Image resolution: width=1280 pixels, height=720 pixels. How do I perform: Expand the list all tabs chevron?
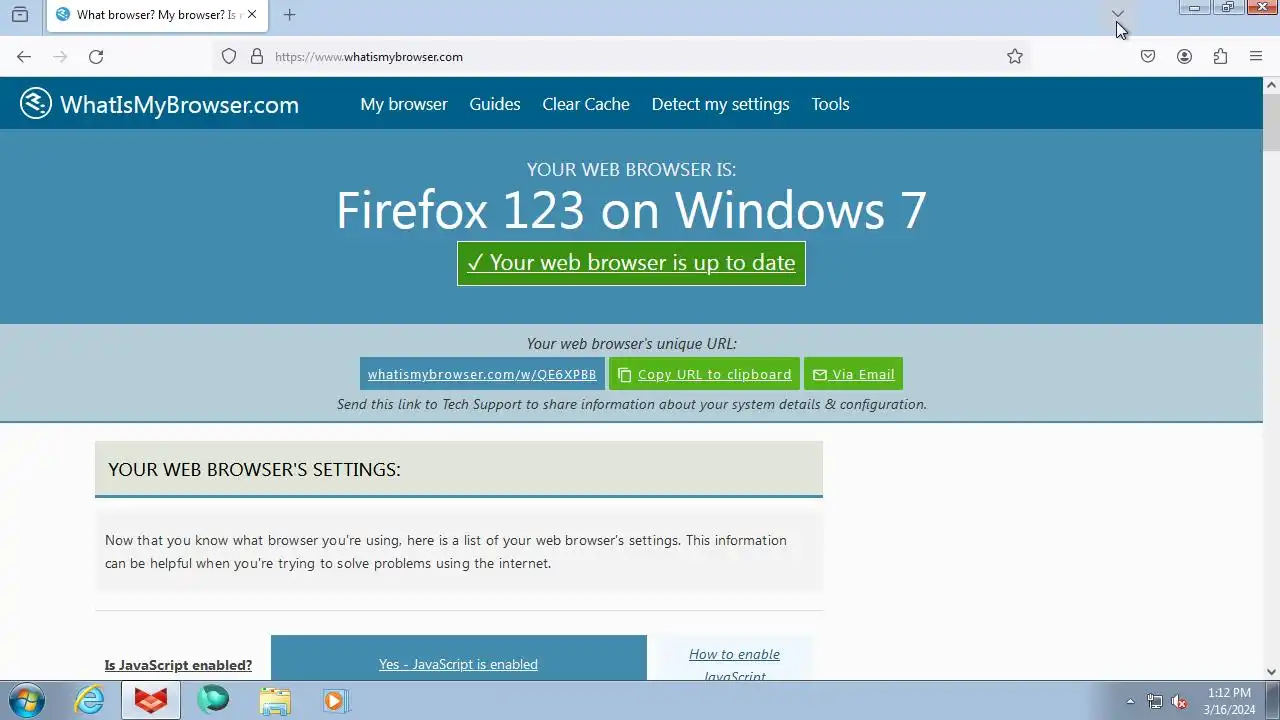click(x=1118, y=14)
